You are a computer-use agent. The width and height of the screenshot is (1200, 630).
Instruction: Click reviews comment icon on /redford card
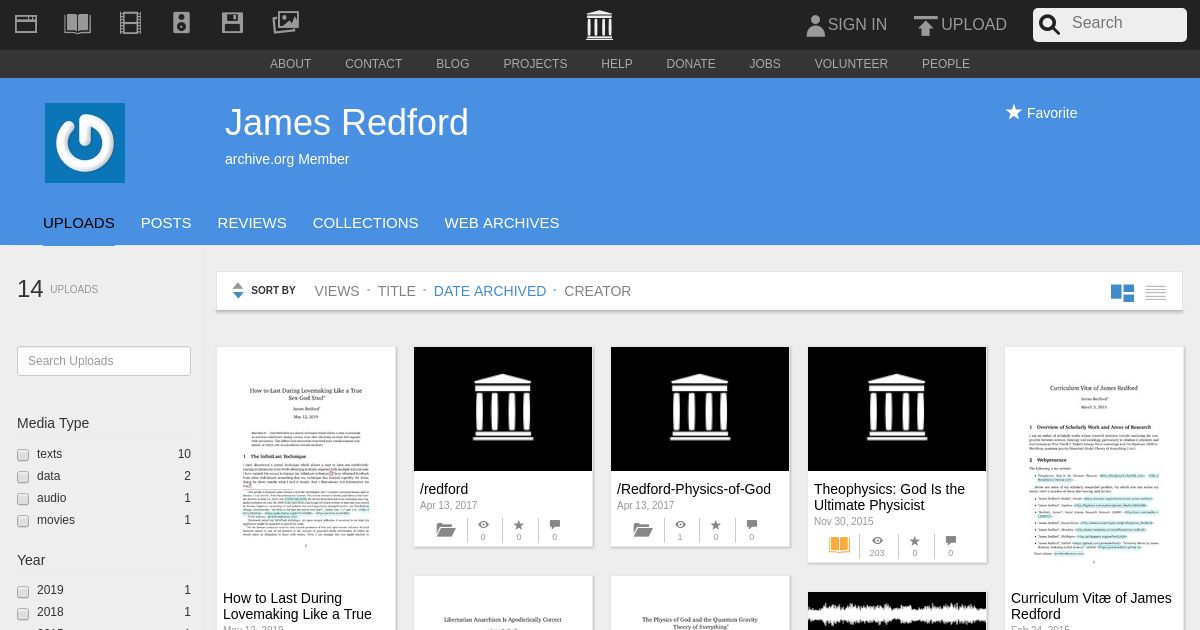tap(555, 525)
